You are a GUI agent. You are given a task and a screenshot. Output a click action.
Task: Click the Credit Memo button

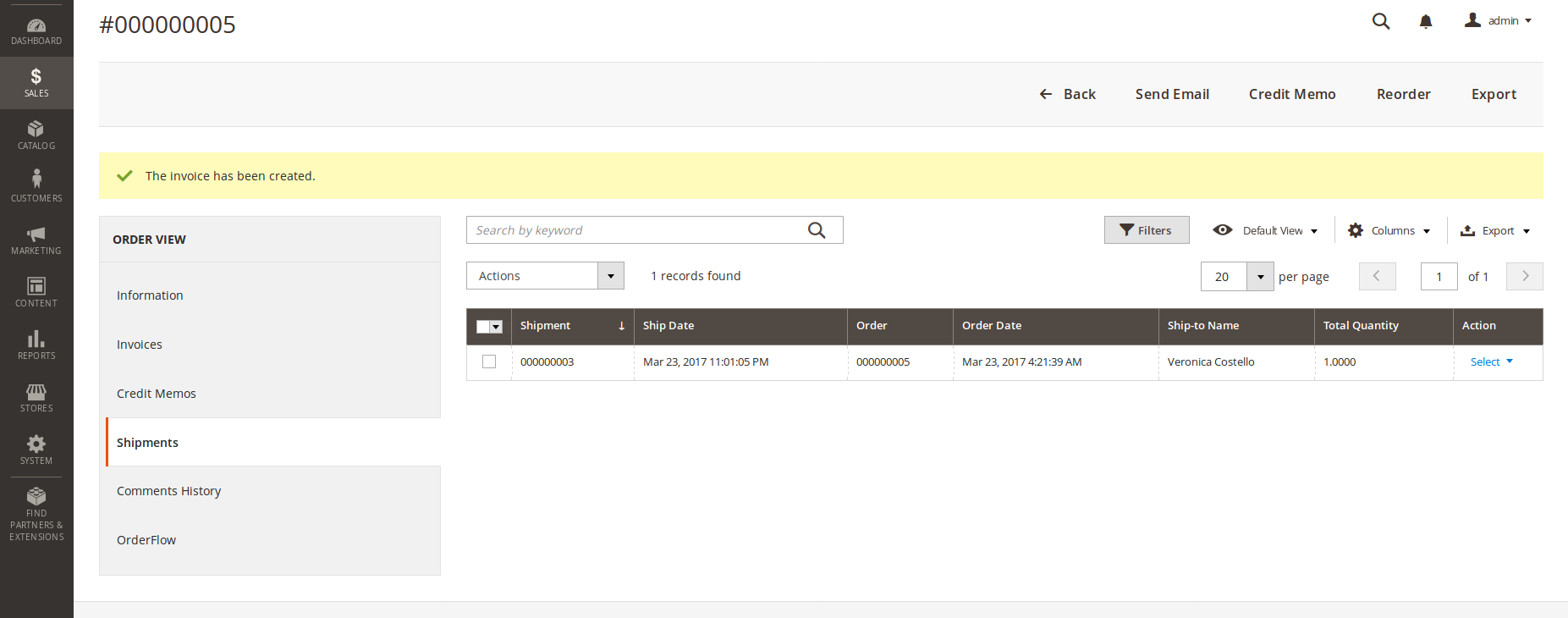[1292, 94]
